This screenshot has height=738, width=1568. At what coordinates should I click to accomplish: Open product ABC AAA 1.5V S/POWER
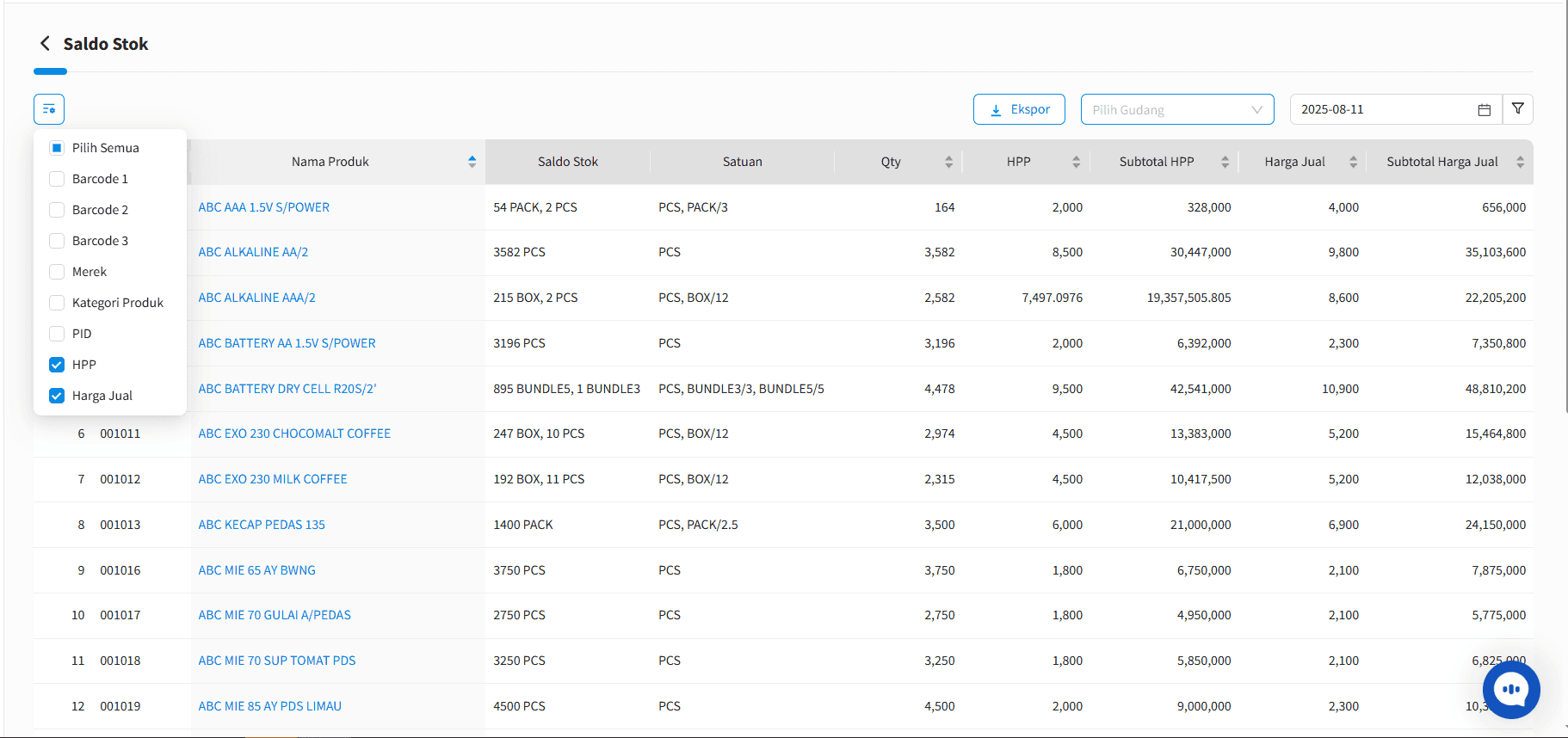click(x=264, y=207)
